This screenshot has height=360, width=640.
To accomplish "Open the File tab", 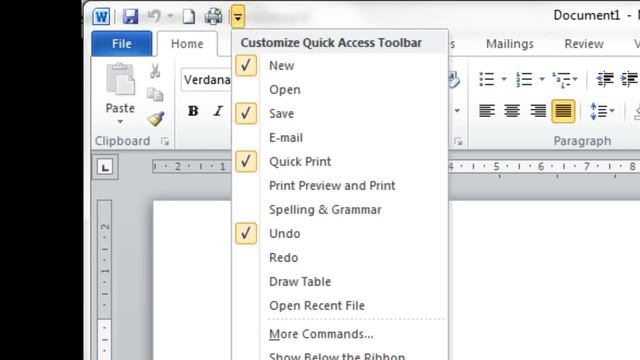I will click(122, 43).
